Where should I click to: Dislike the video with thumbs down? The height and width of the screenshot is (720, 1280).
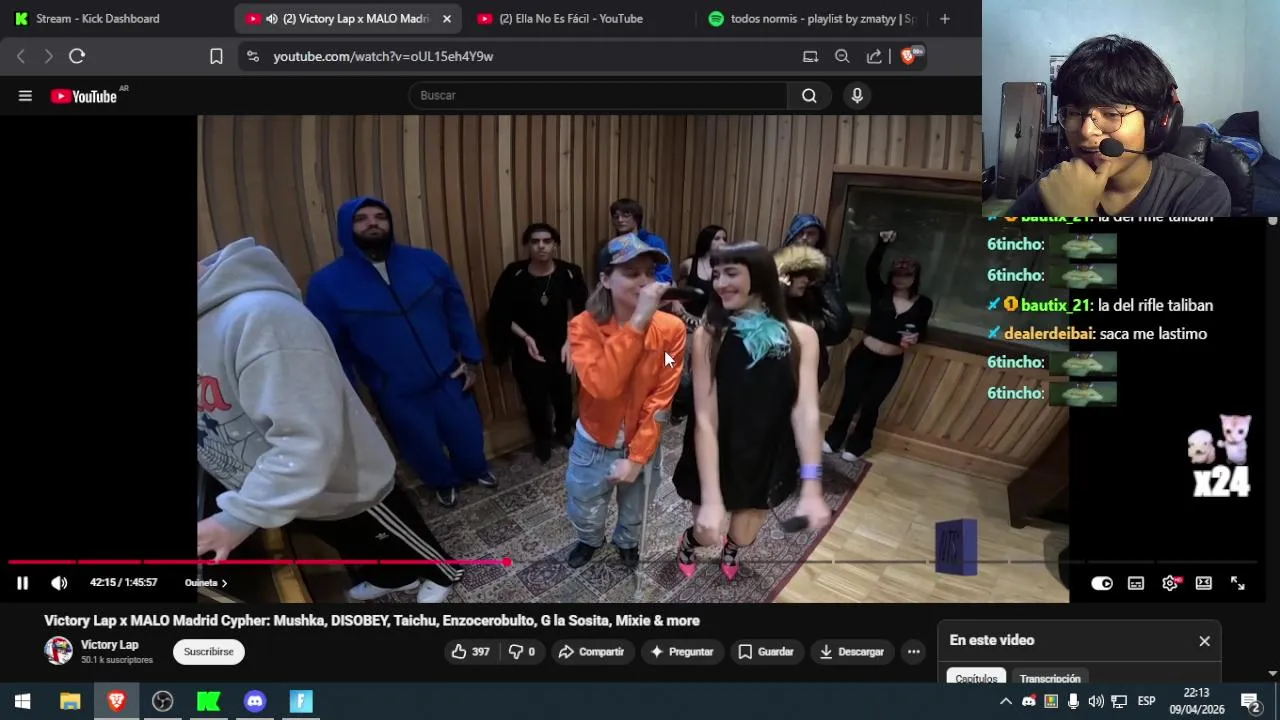point(521,652)
